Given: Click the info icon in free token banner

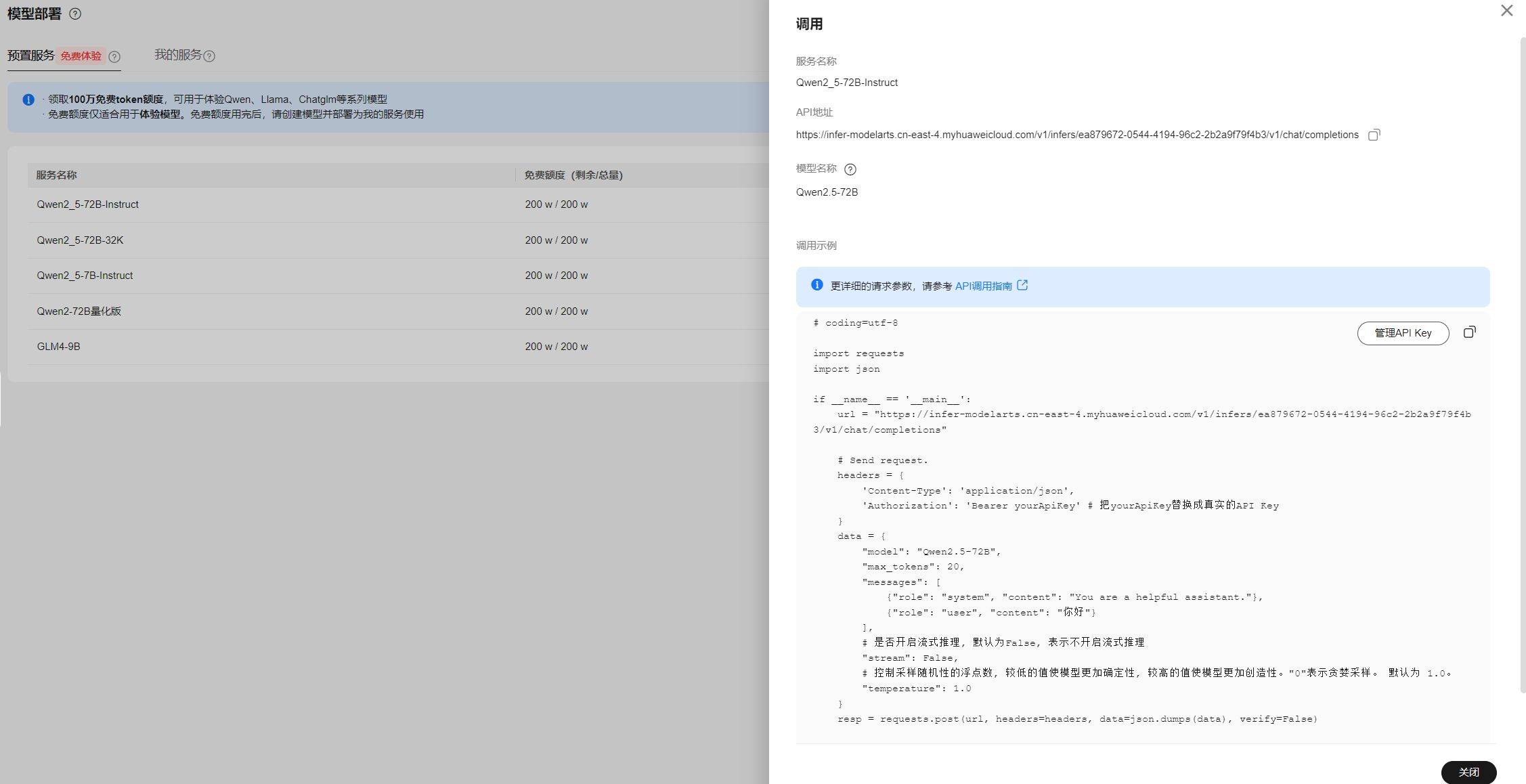Looking at the screenshot, I should tap(28, 100).
